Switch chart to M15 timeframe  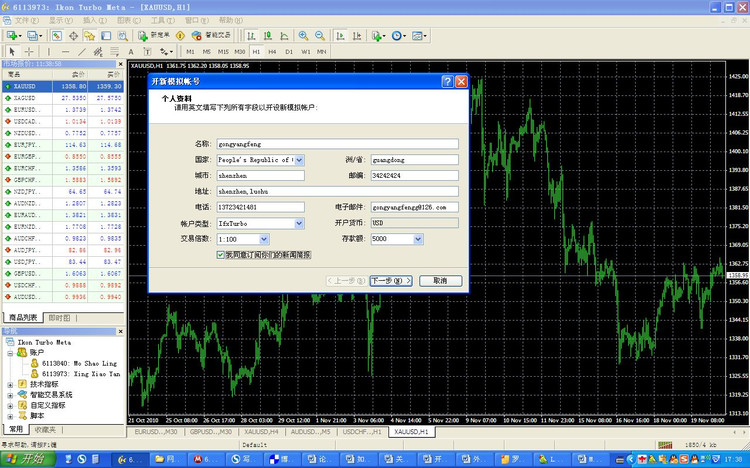[x=223, y=51]
